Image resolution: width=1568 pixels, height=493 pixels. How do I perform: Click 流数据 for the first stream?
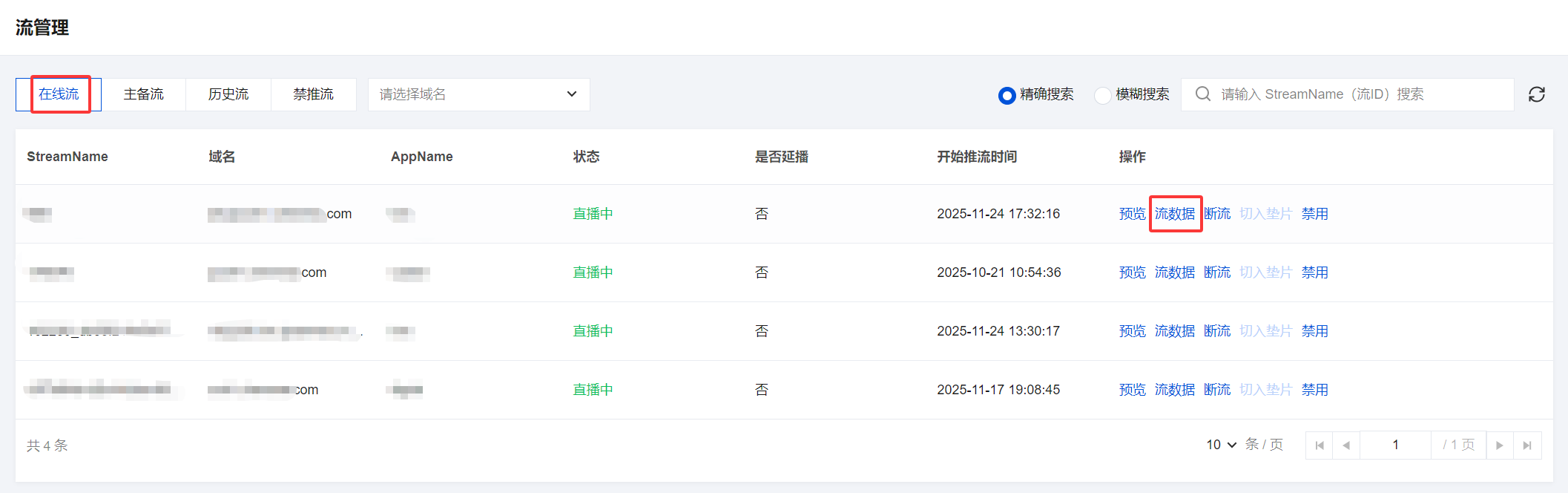click(x=1175, y=214)
